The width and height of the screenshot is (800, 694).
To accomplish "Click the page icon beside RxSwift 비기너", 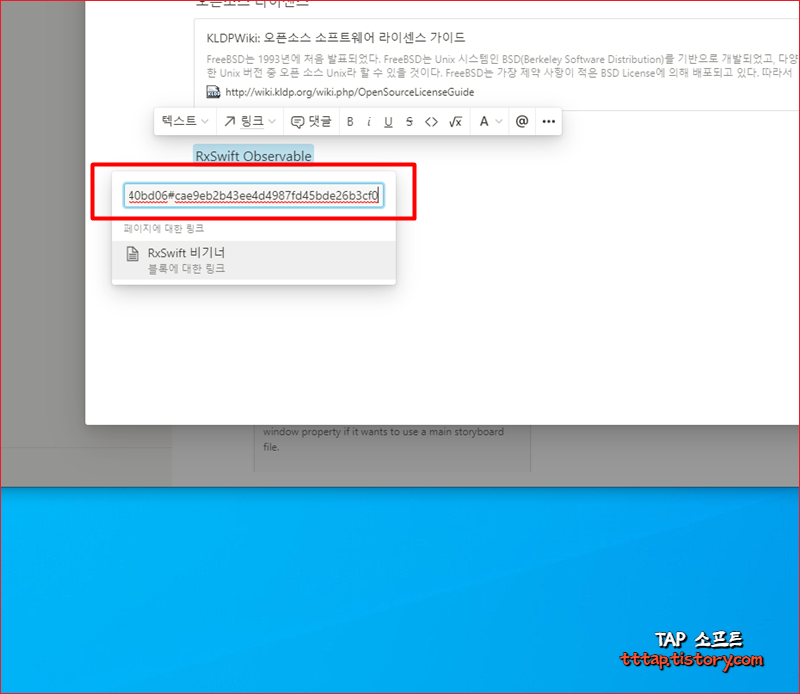I will pyautogui.click(x=133, y=254).
